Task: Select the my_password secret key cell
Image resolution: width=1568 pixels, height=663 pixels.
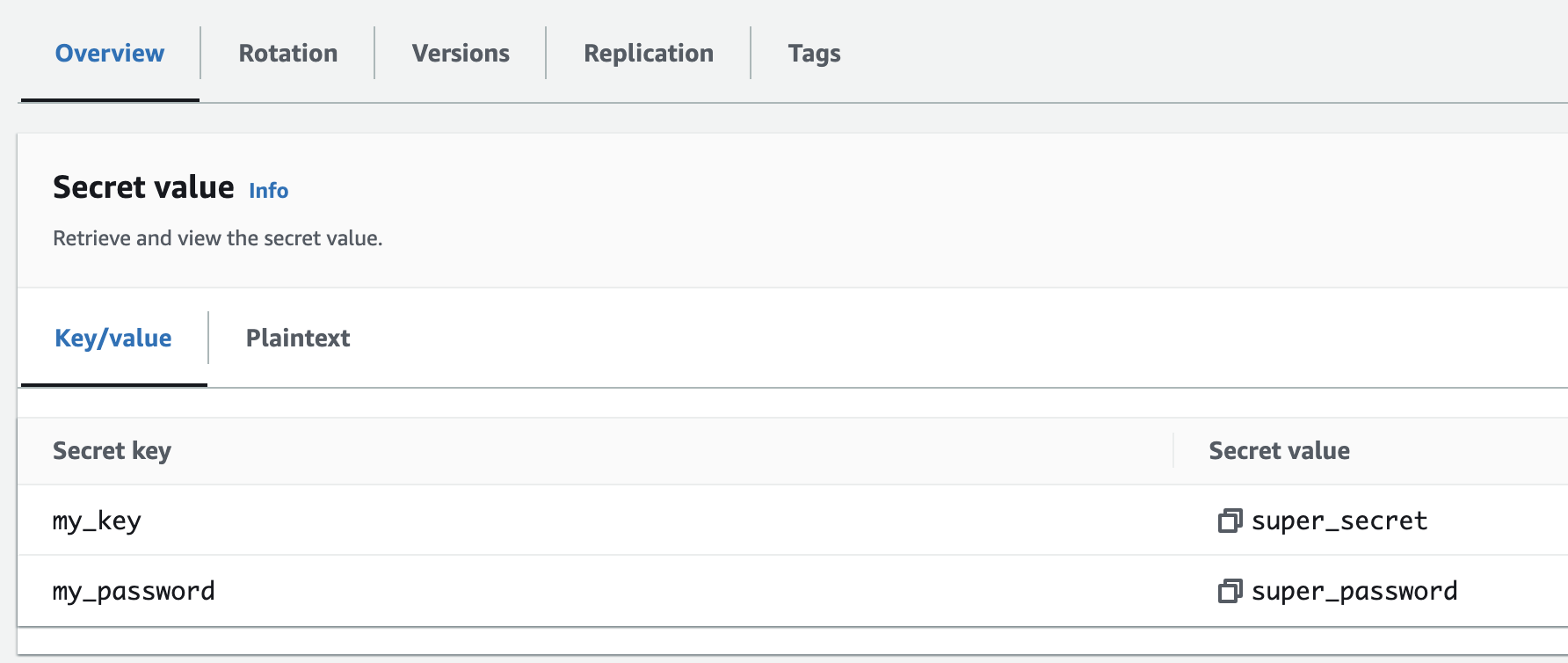Action: pyautogui.click(x=134, y=591)
